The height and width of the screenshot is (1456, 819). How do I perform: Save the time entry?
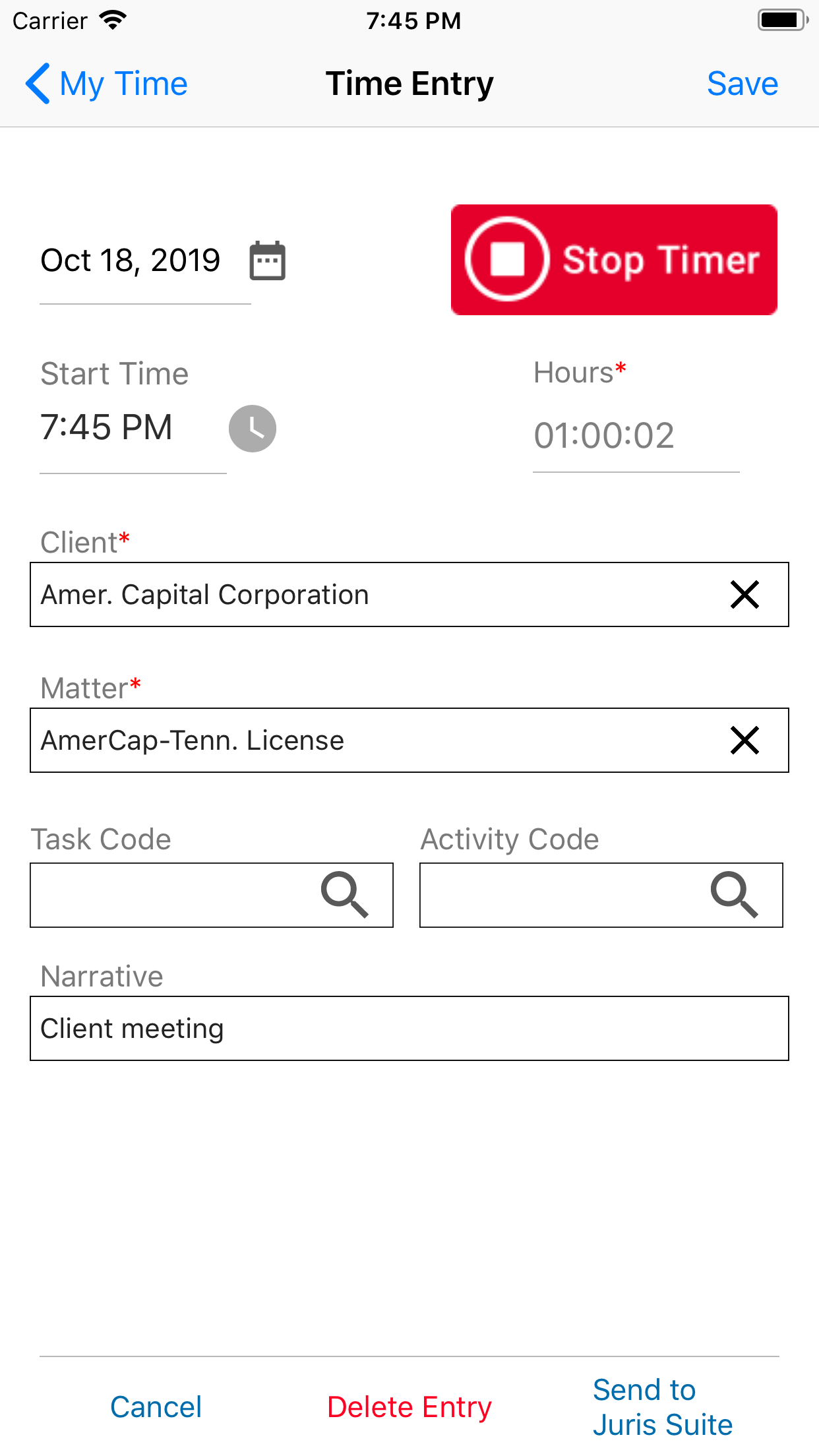743,84
